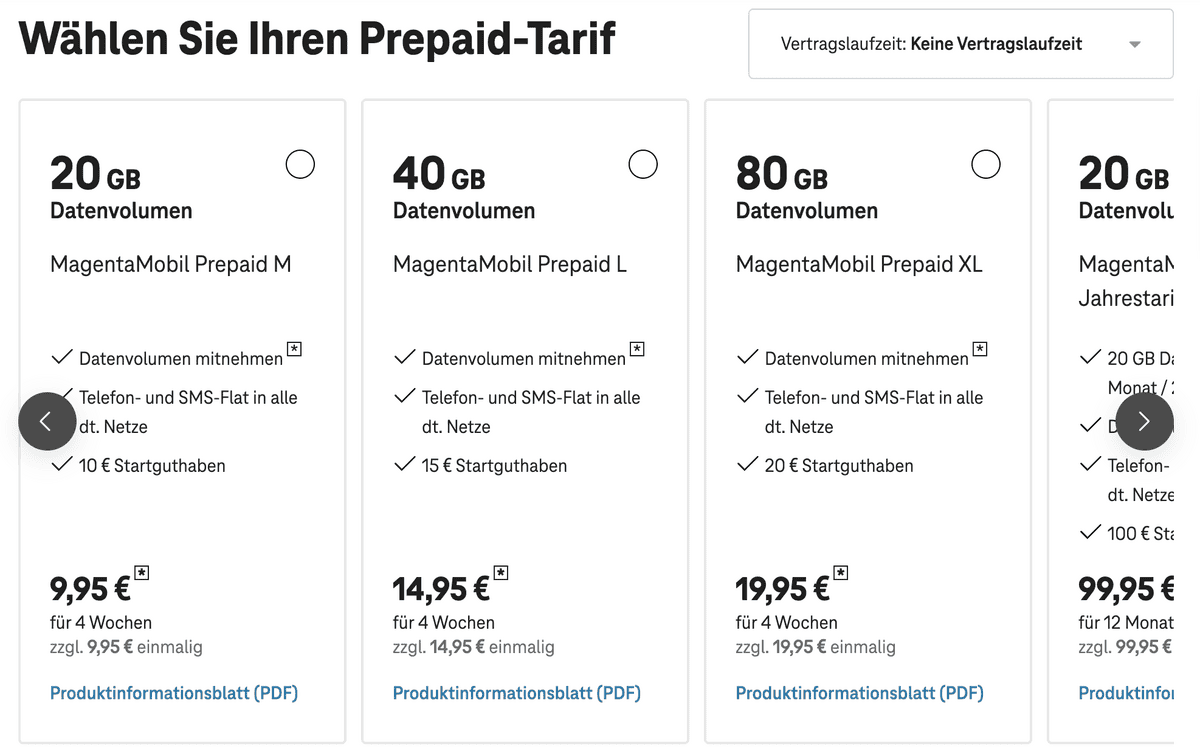The height and width of the screenshot is (754, 1200).
Task: Open footnote for Prepaid XL Datenvolumen mitnehmen
Action: (x=980, y=349)
